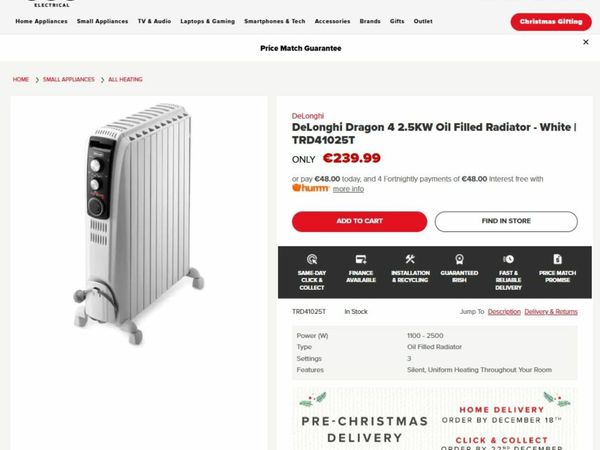
Task: Open the humm more info link
Action: coord(348,189)
